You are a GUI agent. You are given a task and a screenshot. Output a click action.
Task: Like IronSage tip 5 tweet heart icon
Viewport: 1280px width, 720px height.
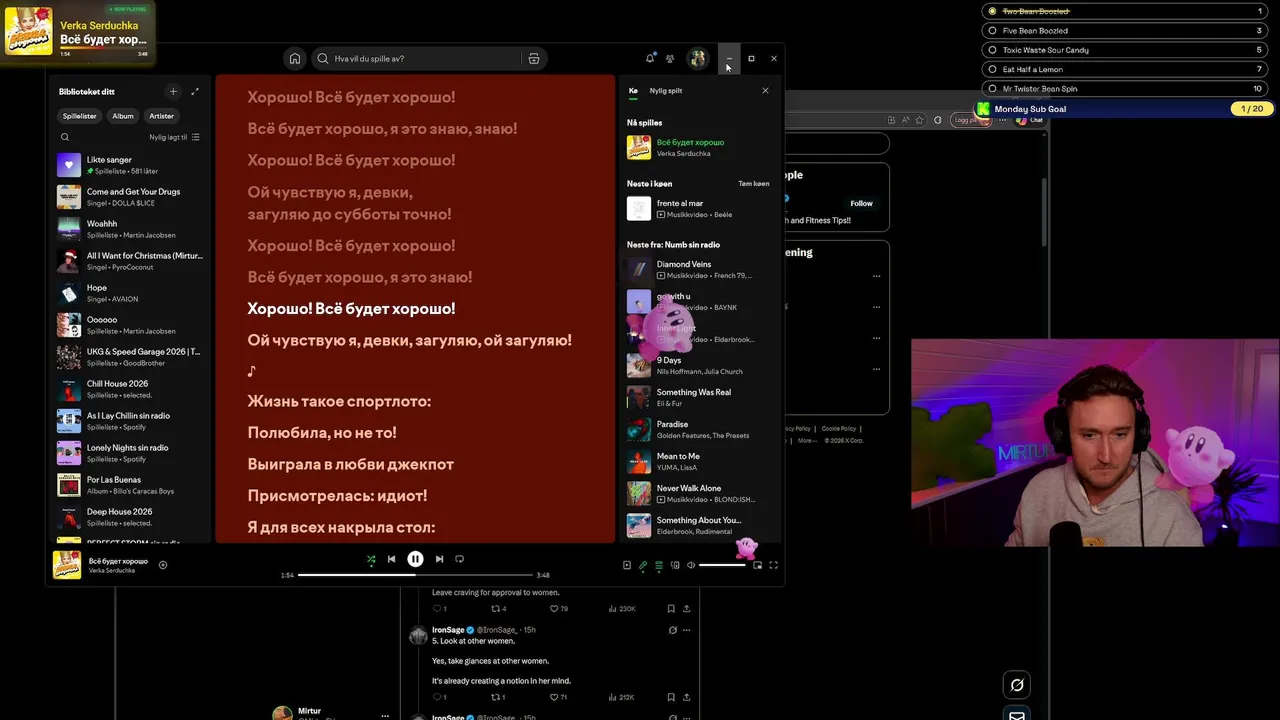click(552, 697)
